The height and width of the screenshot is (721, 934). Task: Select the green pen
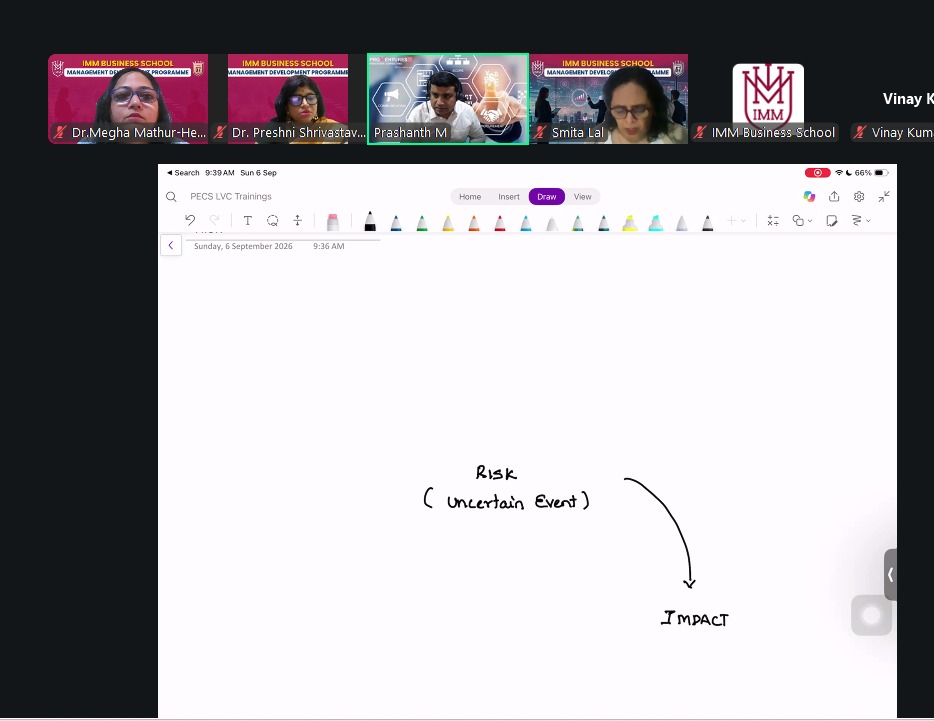422,223
